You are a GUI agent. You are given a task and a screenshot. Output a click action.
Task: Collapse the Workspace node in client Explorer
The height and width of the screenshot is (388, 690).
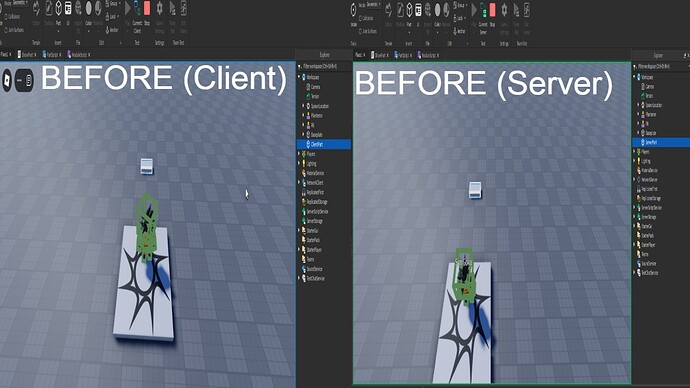pos(299,77)
